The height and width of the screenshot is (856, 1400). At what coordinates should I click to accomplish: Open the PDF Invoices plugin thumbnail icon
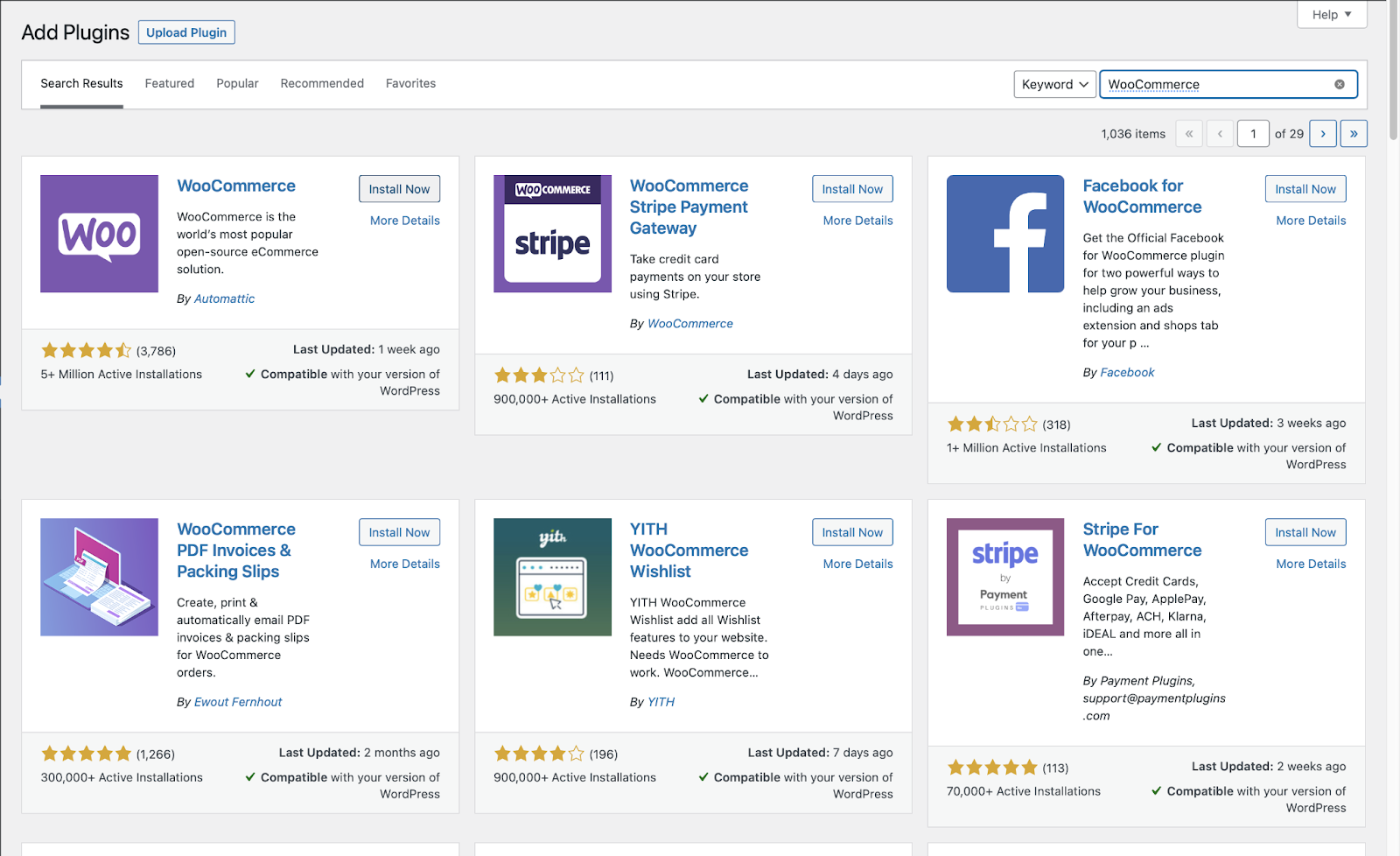99,577
